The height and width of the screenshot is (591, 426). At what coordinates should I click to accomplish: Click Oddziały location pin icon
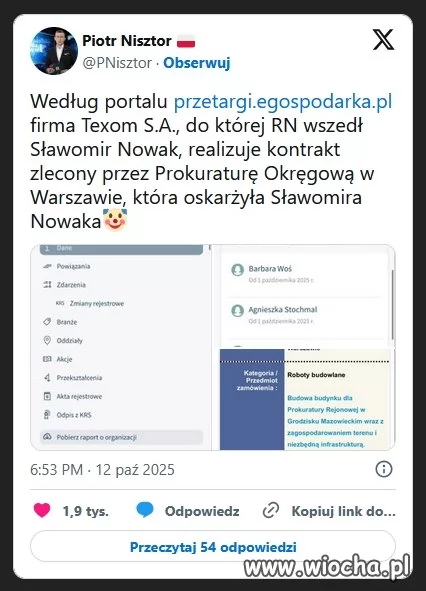(x=47, y=340)
